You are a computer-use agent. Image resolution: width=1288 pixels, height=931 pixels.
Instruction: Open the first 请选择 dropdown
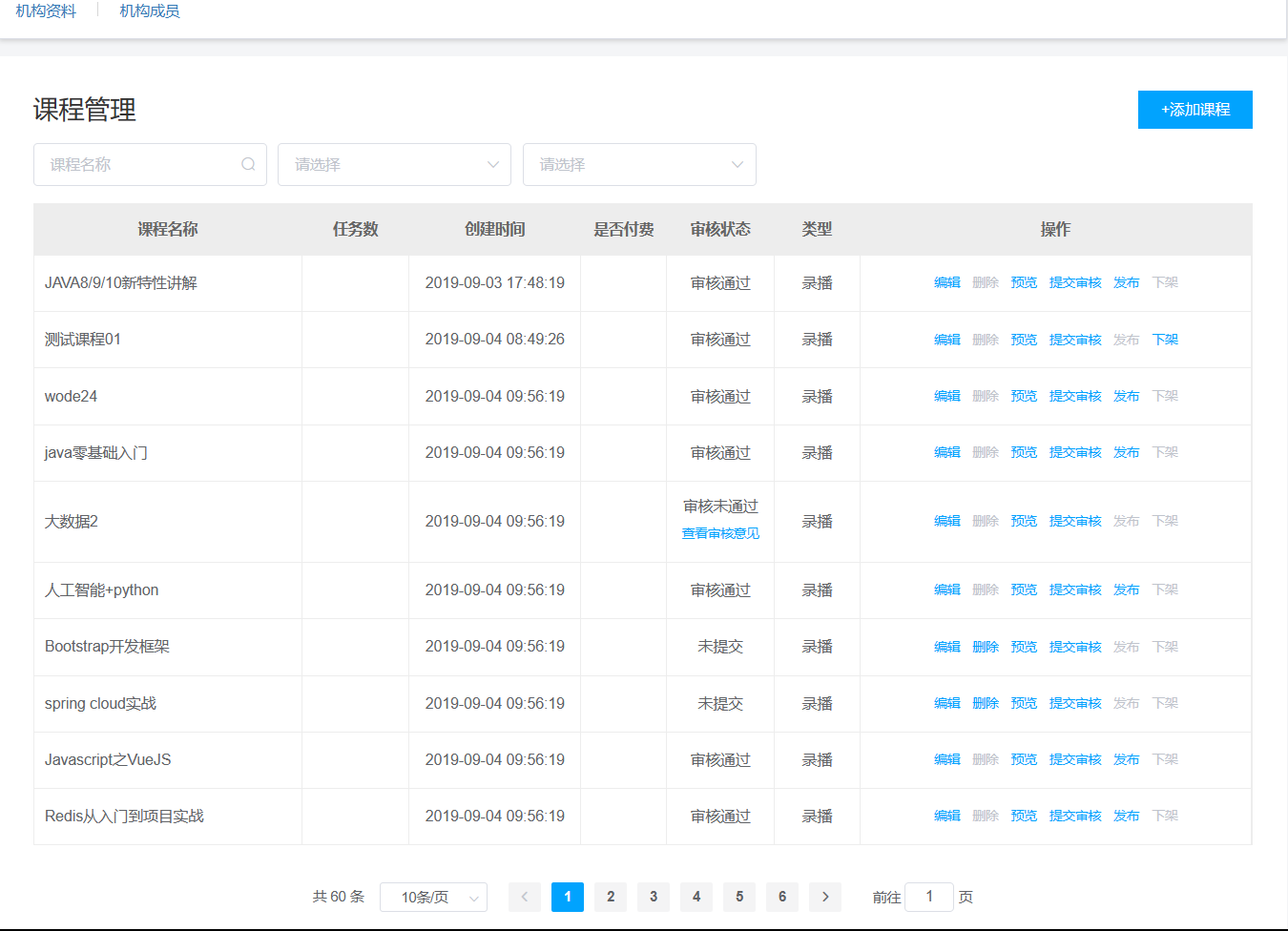pyautogui.click(x=394, y=164)
